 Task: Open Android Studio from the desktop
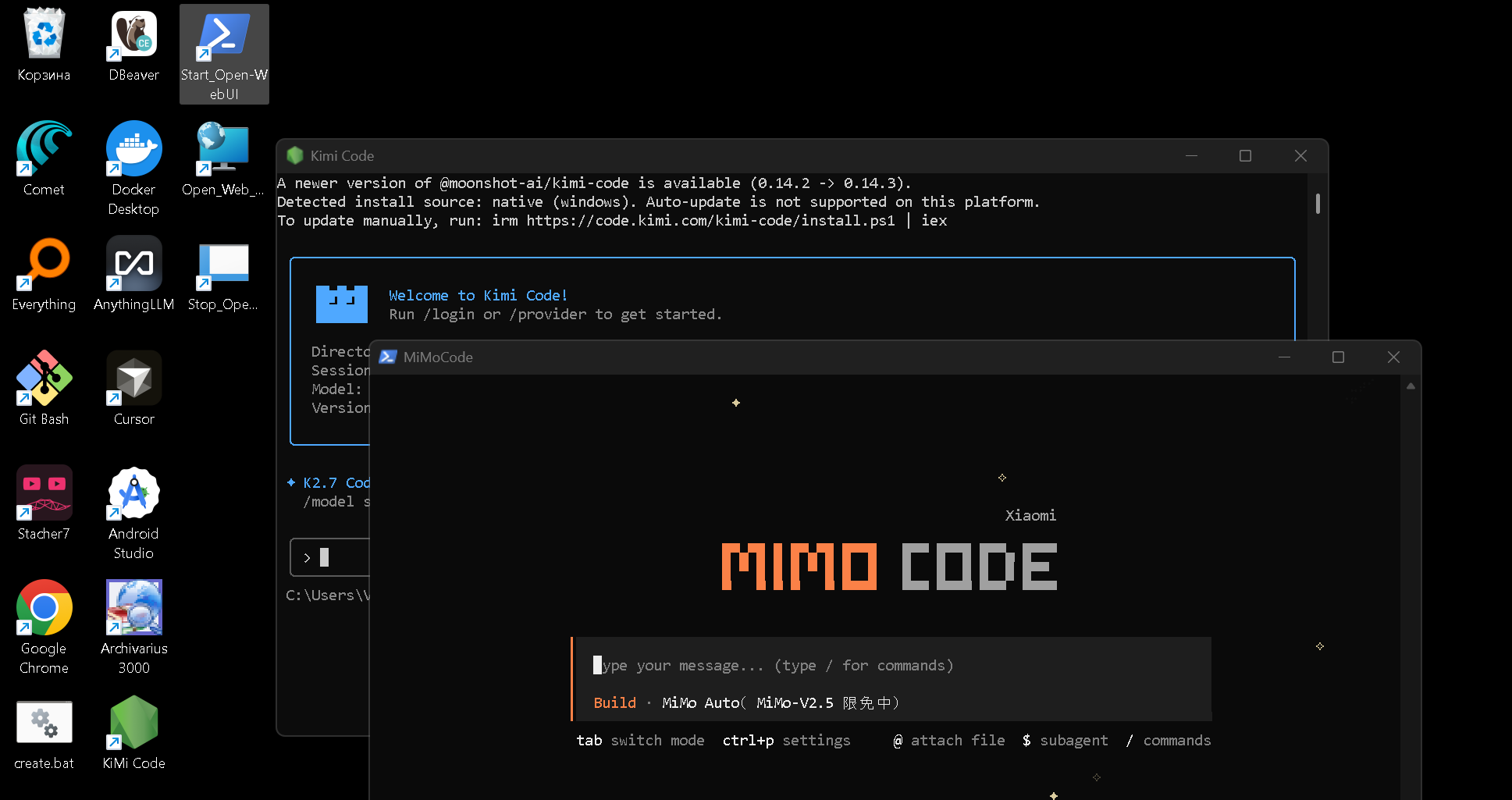click(133, 513)
